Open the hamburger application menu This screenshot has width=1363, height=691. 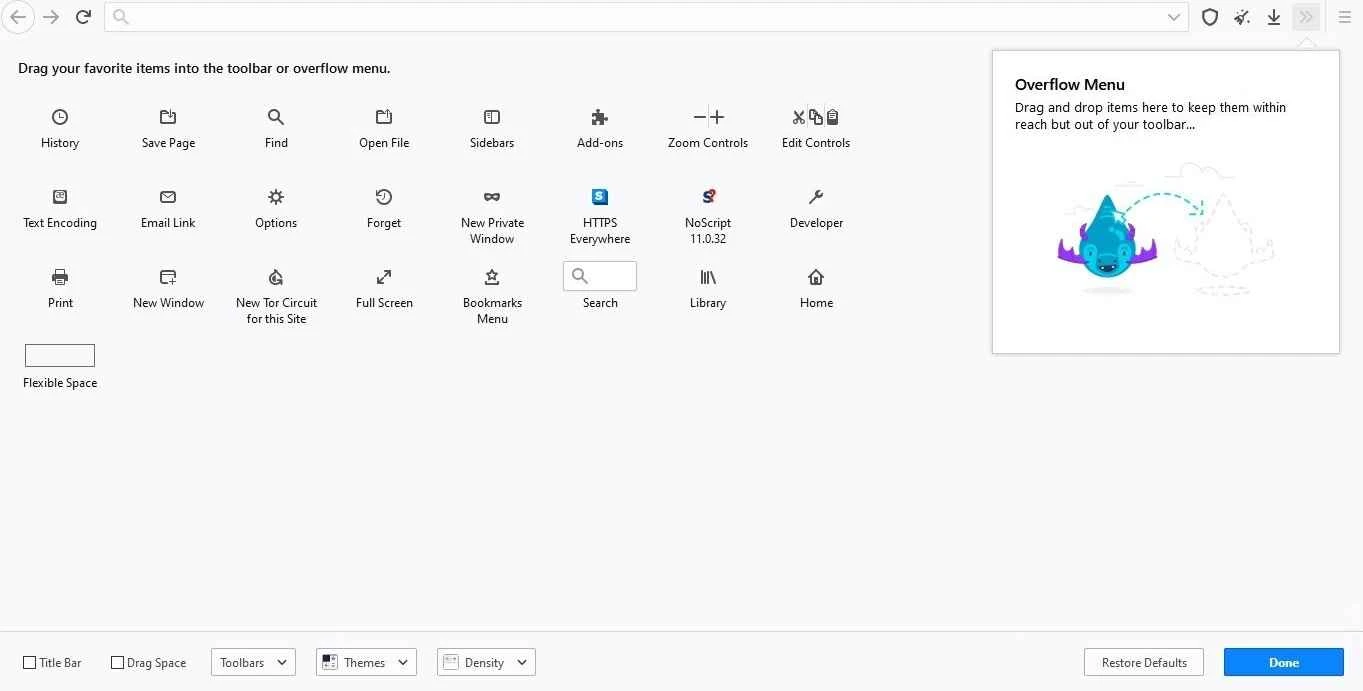point(1345,17)
